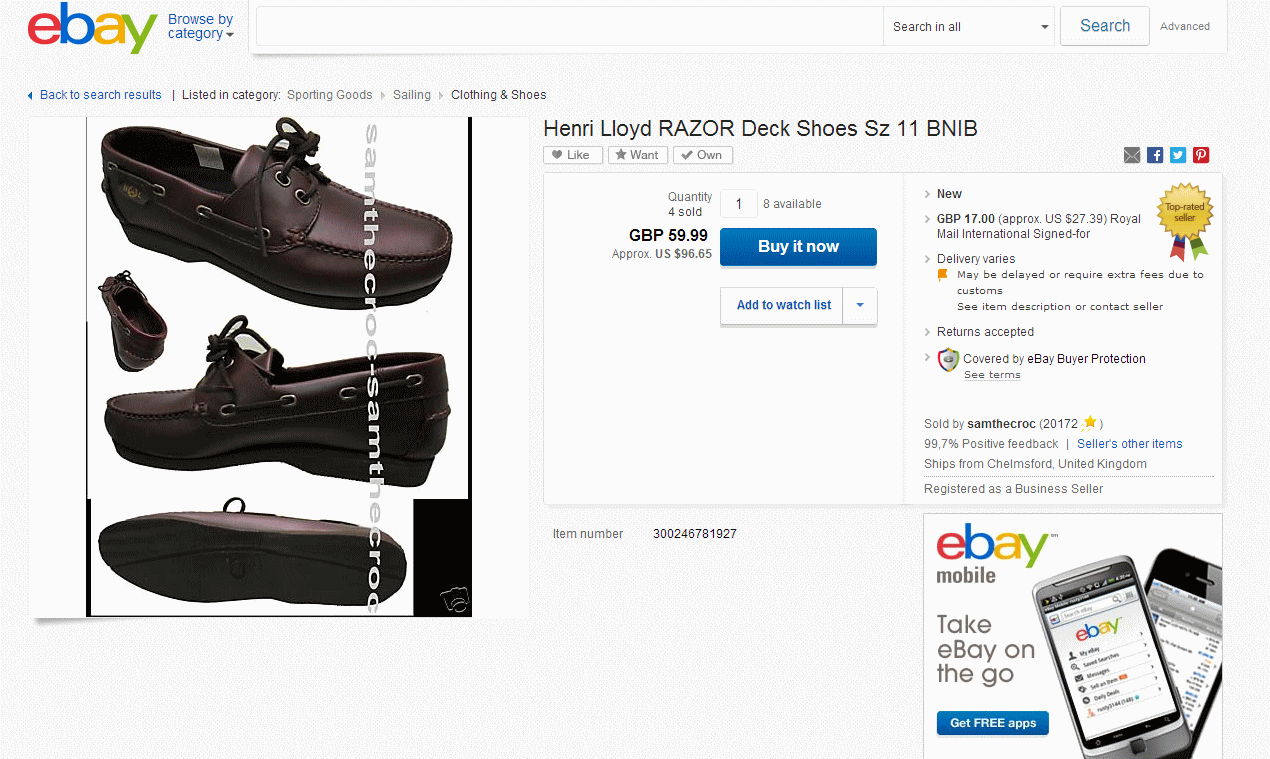
Task: Expand the Add to watch list arrow
Action: [860, 305]
